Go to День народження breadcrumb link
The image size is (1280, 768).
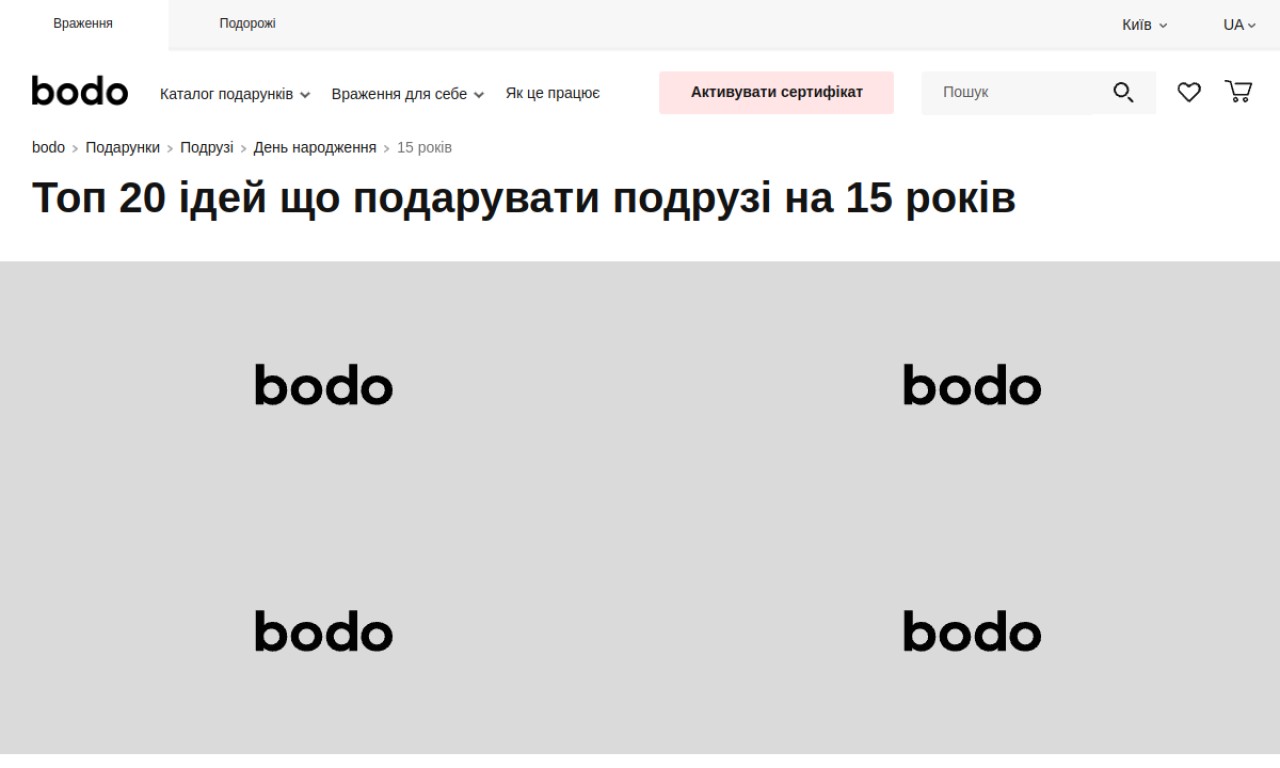click(315, 148)
